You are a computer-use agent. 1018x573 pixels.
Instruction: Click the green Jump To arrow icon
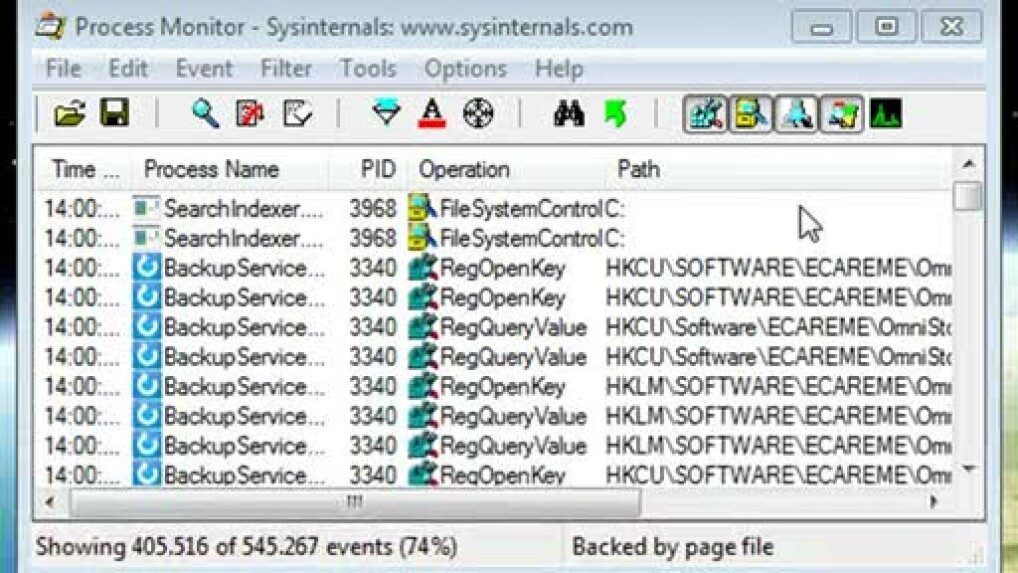tap(616, 114)
